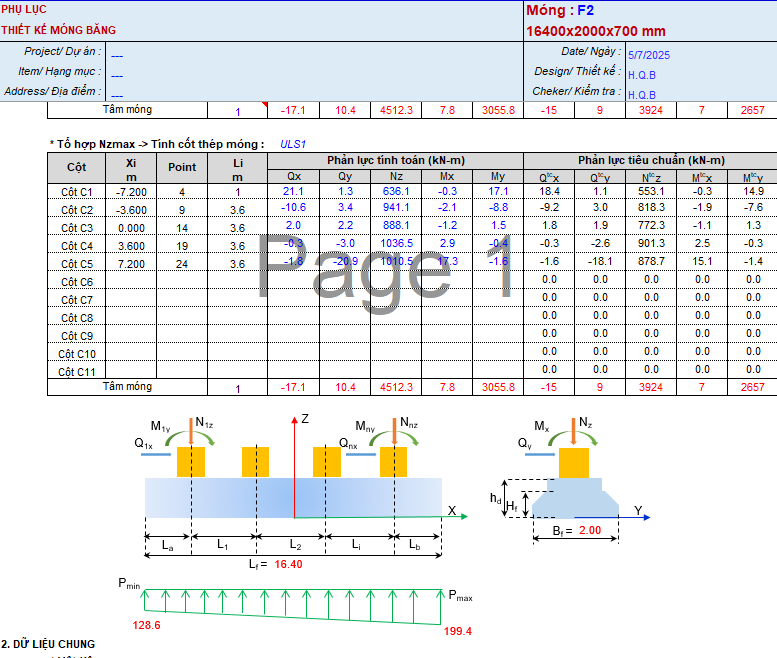Click the THIẾT KẾ MÓNG BĂNG title
Image resolution: width=777 pixels, height=658 pixels.
[58, 30]
